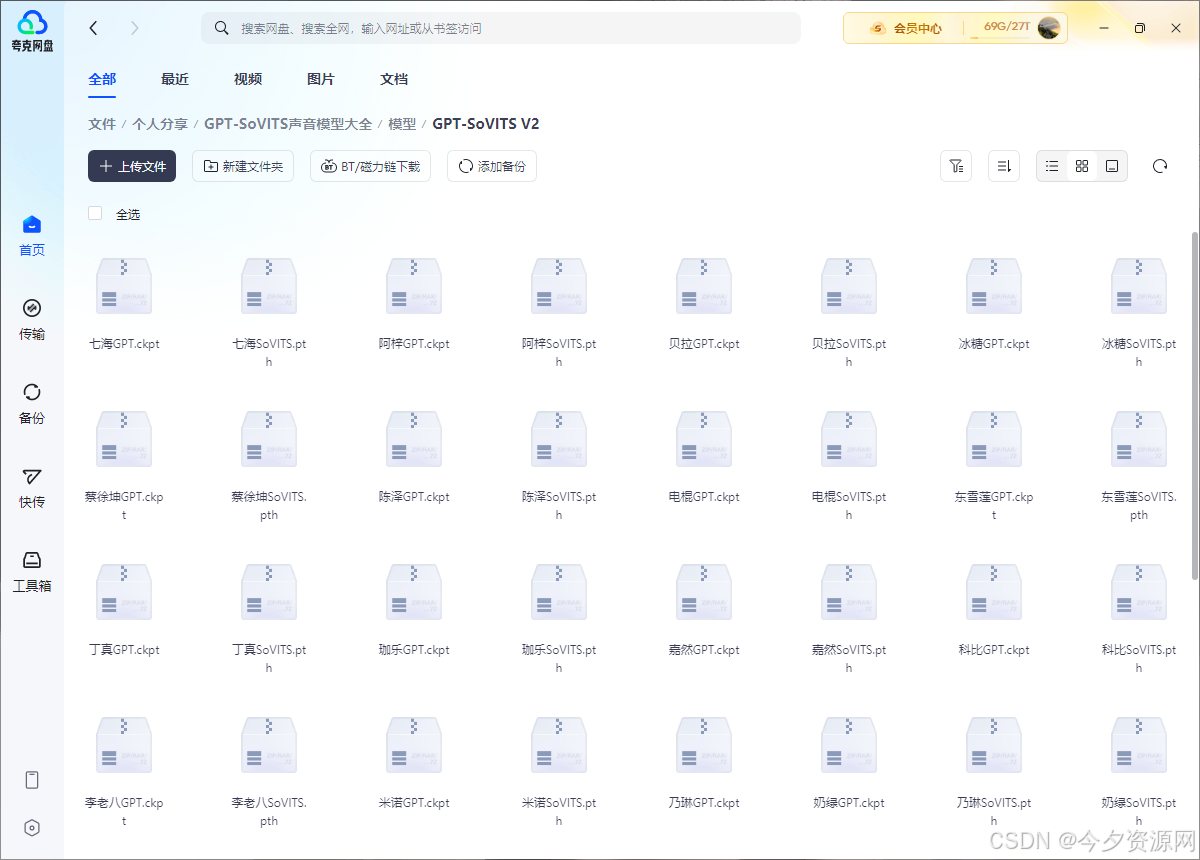
Task: Switch to the 全部 tab
Action: (x=102, y=79)
